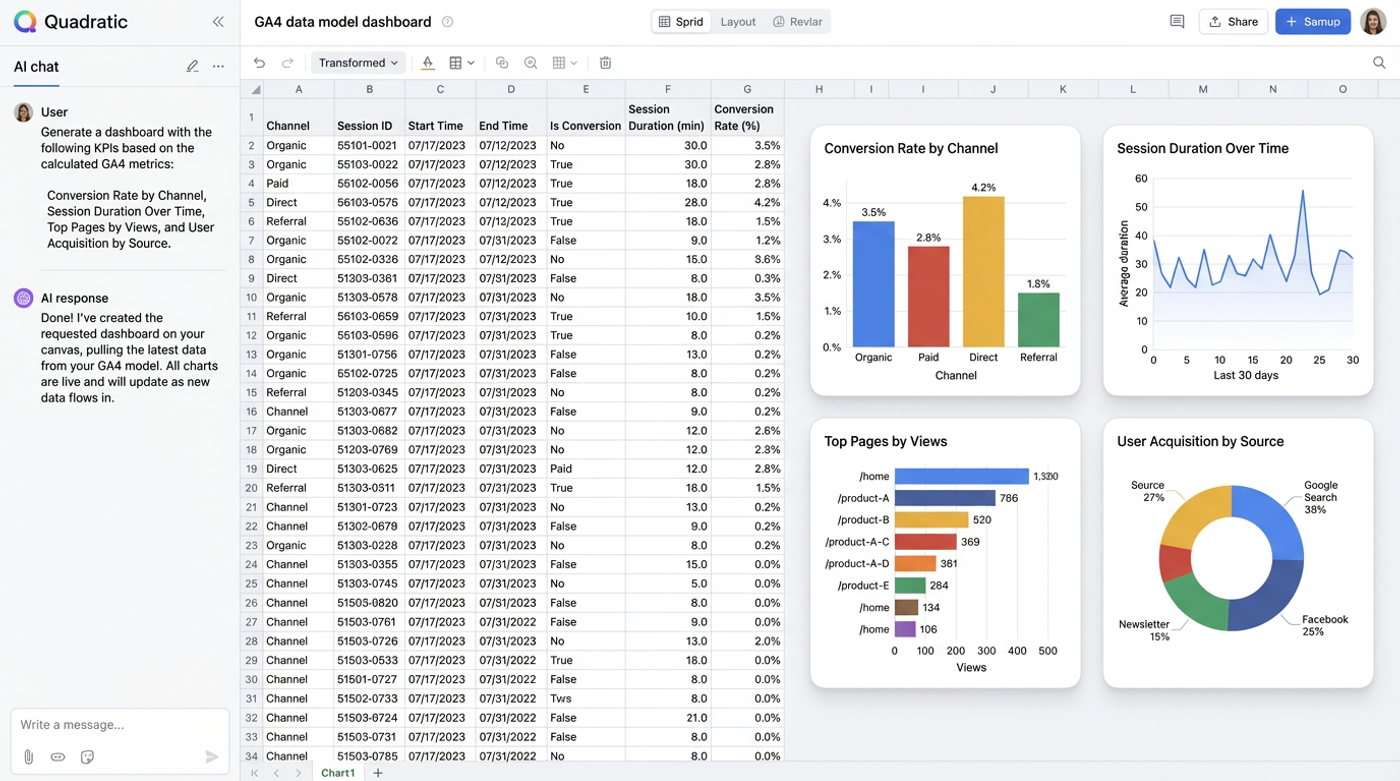Switch to the Layout view
The image size is (1400, 781).
738,22
